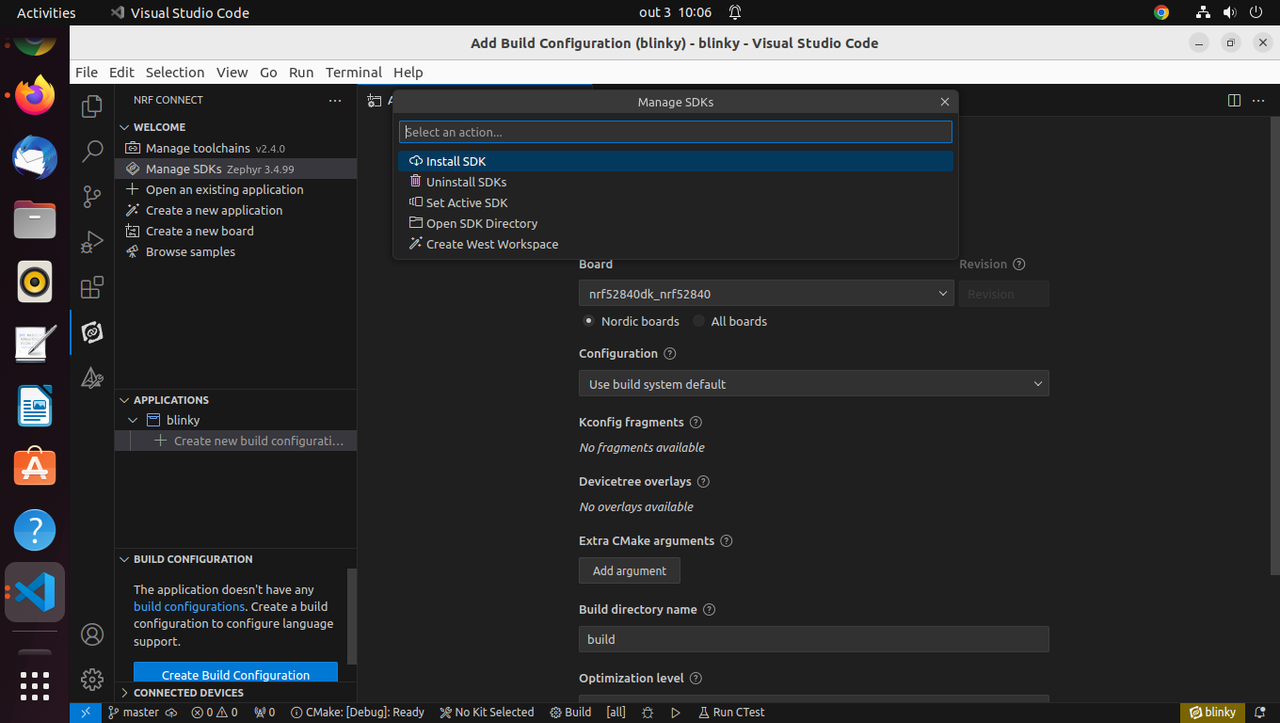Click Run CTest in status bar
Screen dimensions: 1280x723
click(731, 712)
